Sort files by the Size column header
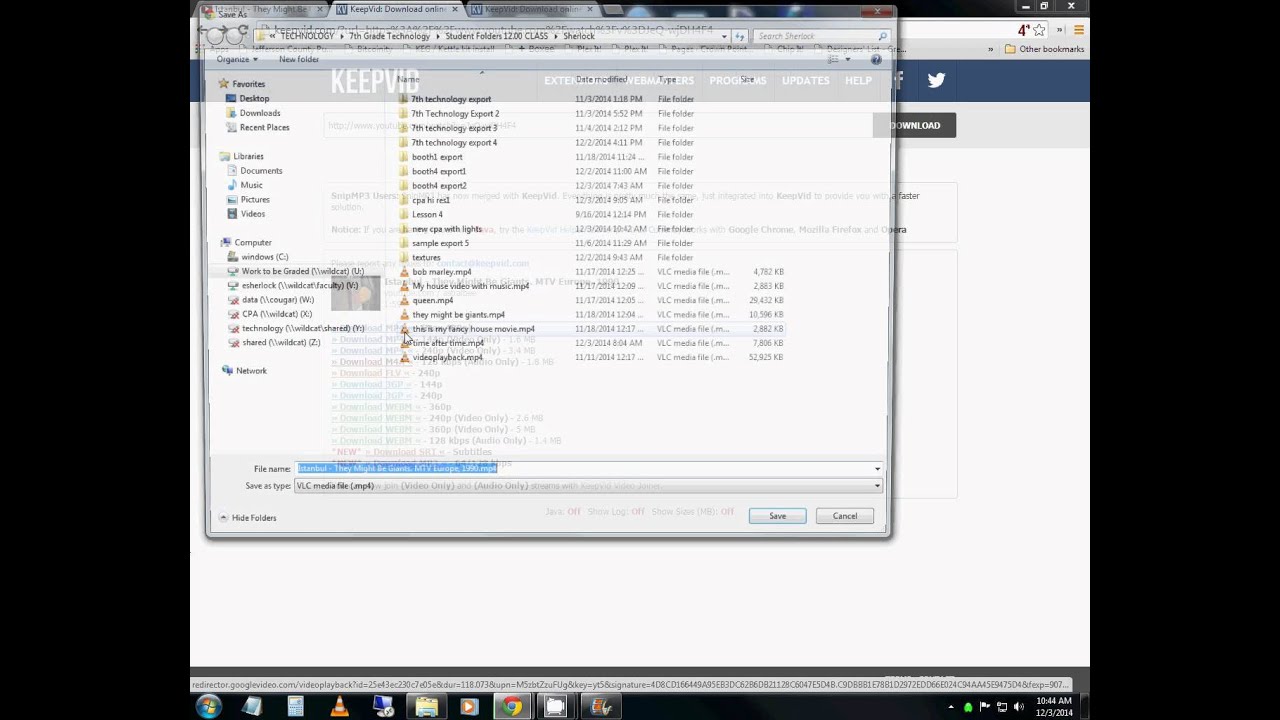 click(x=747, y=79)
